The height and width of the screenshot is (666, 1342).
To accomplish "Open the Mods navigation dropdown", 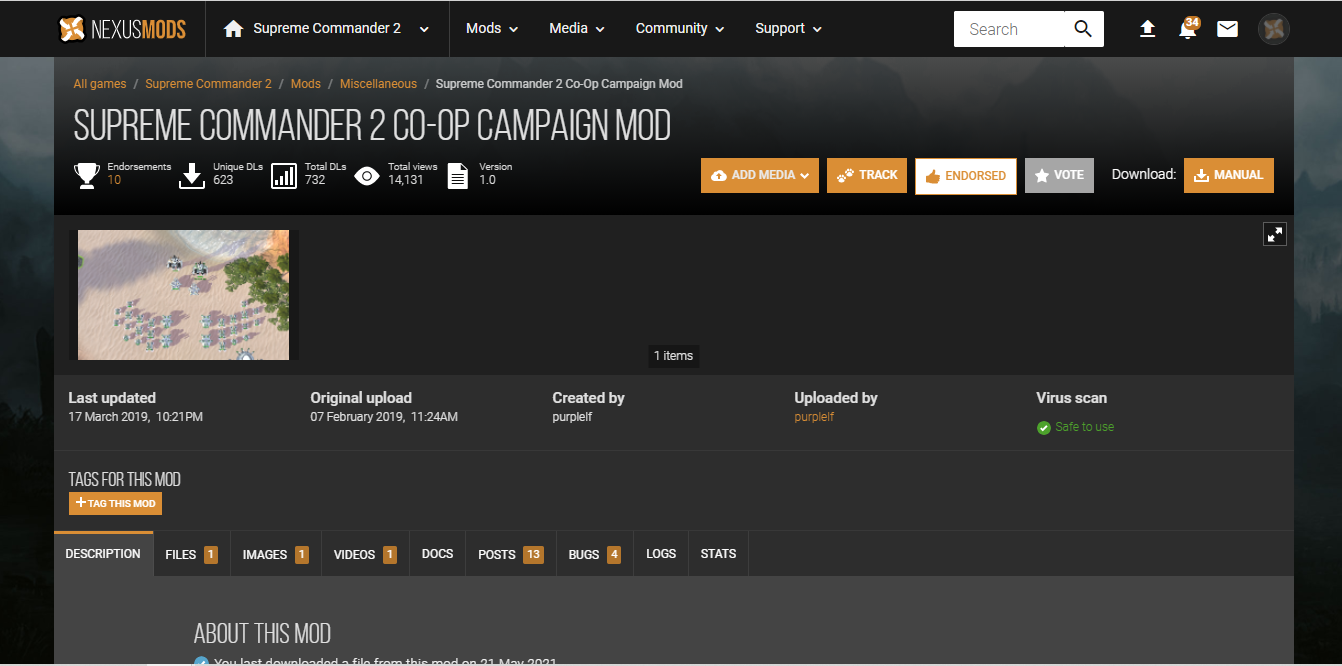I will 492,29.
